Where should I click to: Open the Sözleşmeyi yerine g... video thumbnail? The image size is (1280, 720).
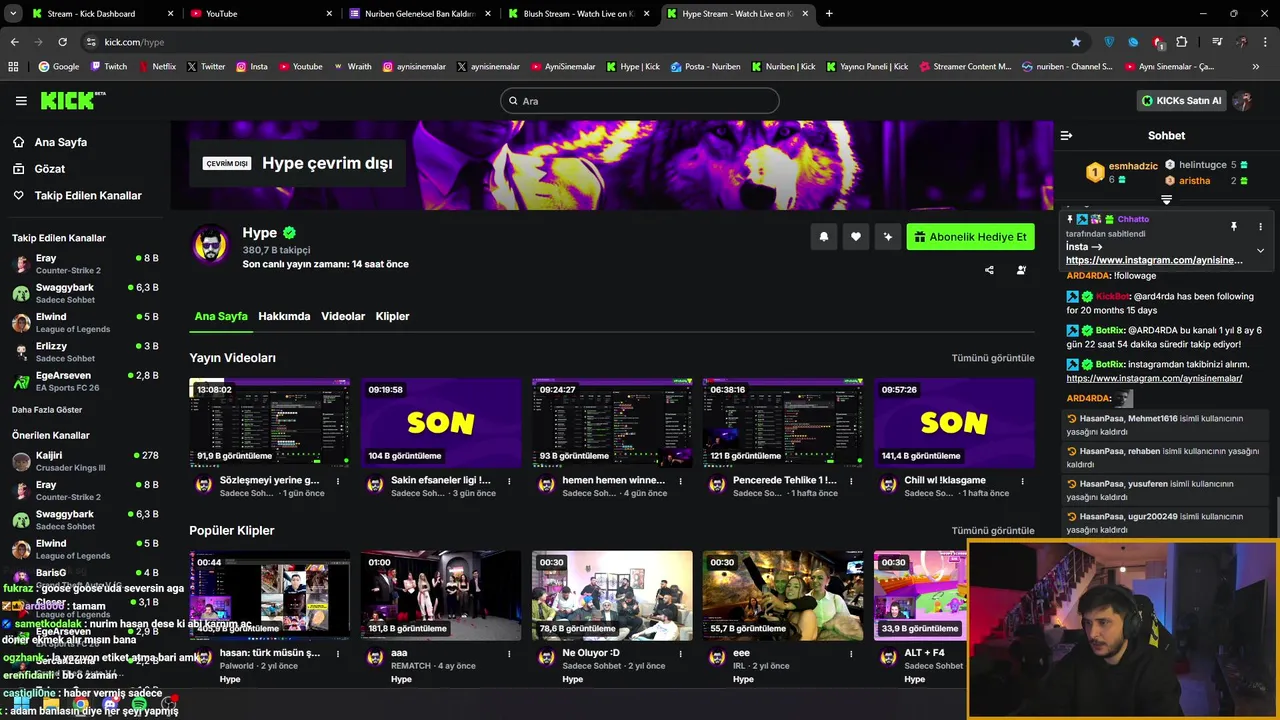[x=270, y=423]
